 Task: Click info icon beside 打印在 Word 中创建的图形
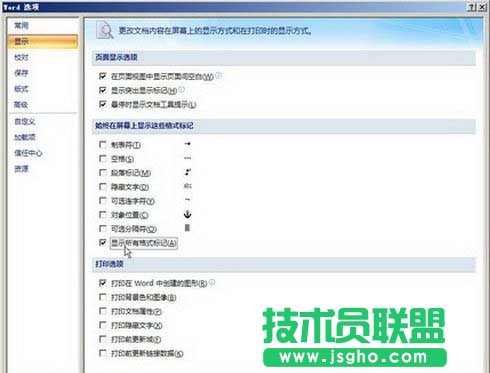pyautogui.click(x=212, y=282)
